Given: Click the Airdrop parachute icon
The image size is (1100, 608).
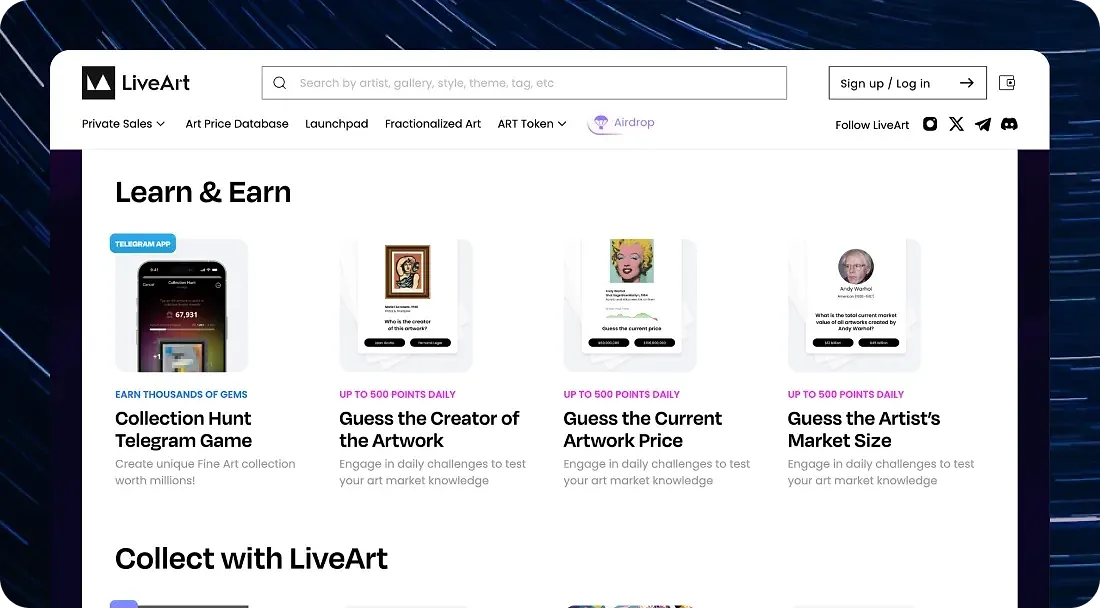Looking at the screenshot, I should 601,123.
